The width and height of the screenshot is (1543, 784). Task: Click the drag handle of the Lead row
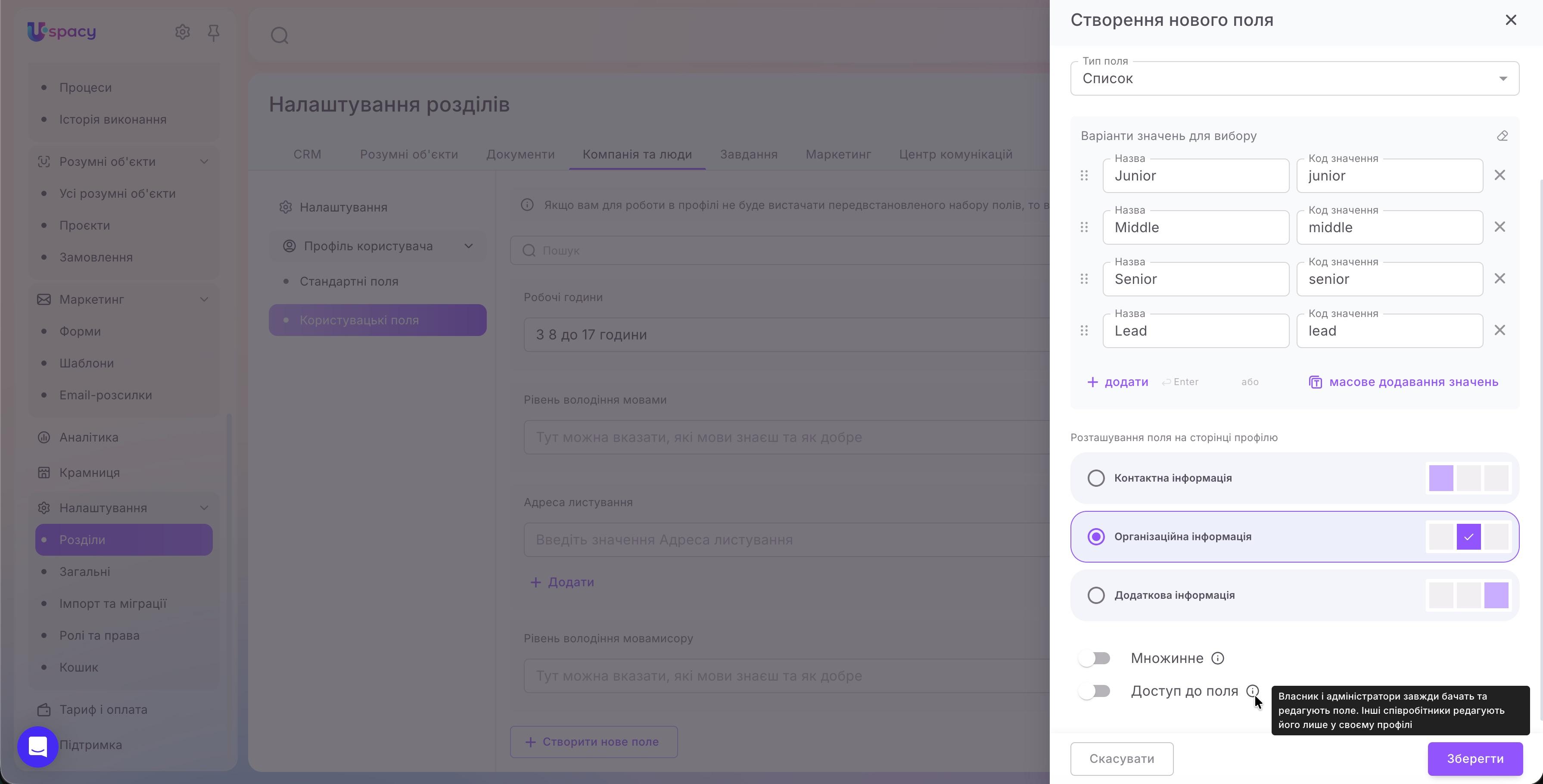1084,330
